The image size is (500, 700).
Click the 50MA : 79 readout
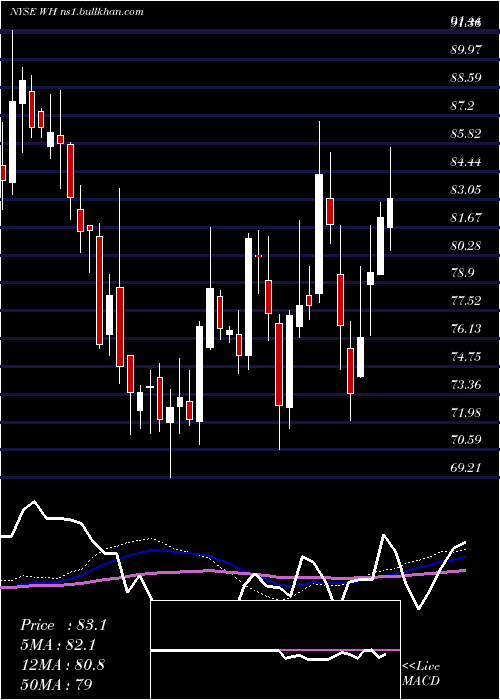coord(56,684)
